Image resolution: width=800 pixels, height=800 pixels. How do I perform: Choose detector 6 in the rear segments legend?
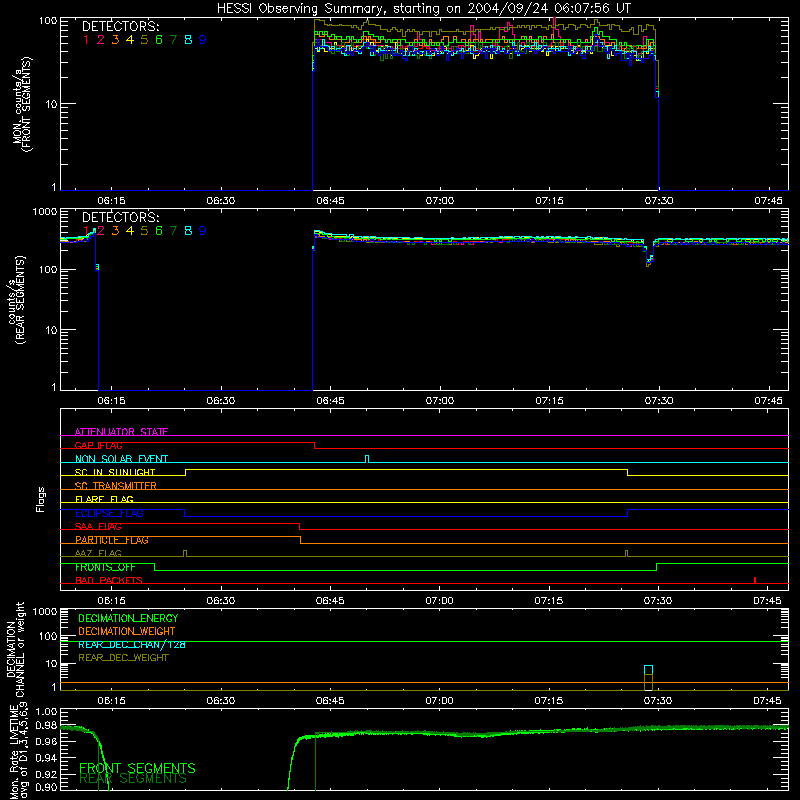[159, 231]
